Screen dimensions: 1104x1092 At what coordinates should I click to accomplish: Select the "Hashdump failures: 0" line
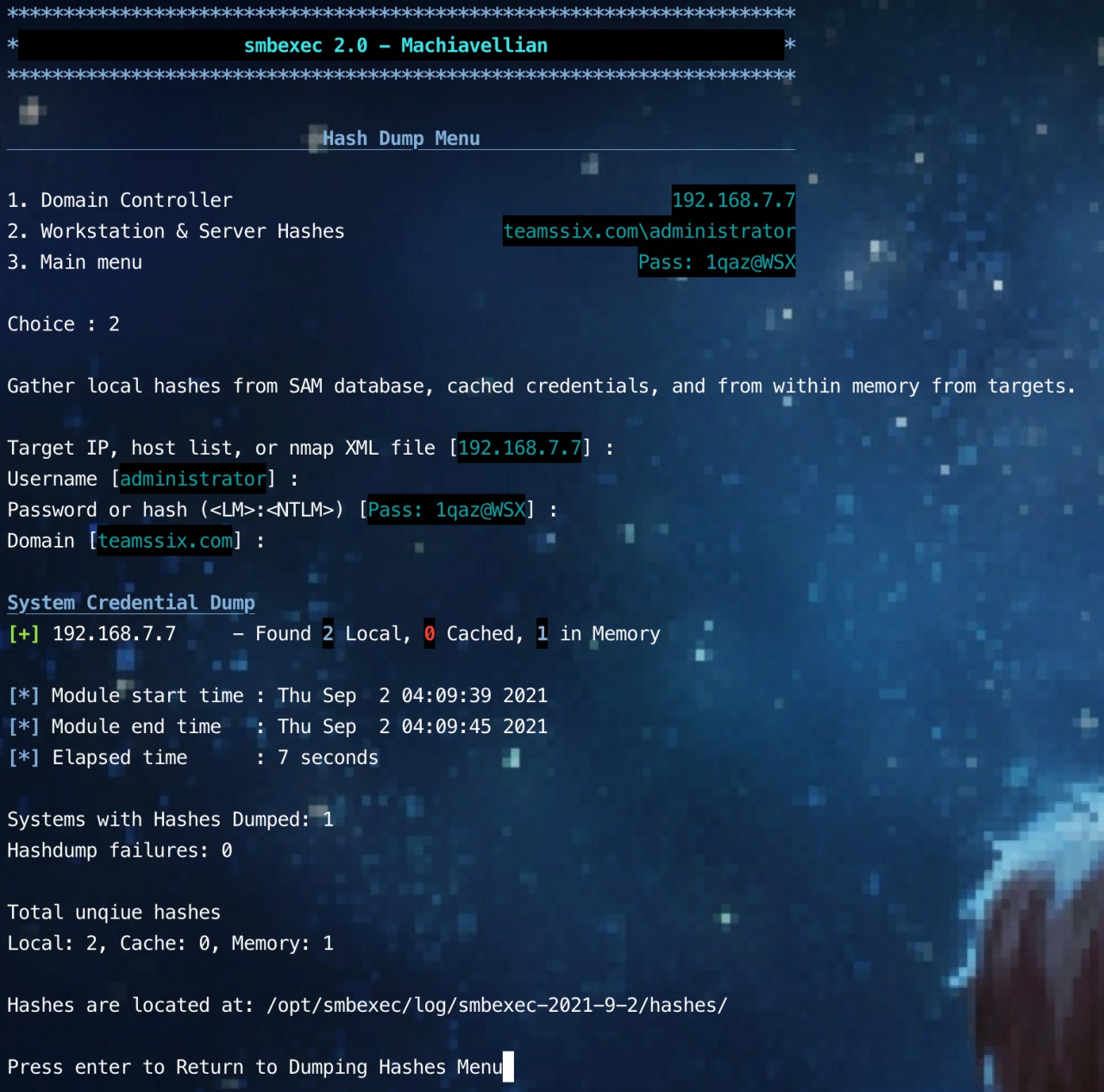tap(120, 850)
